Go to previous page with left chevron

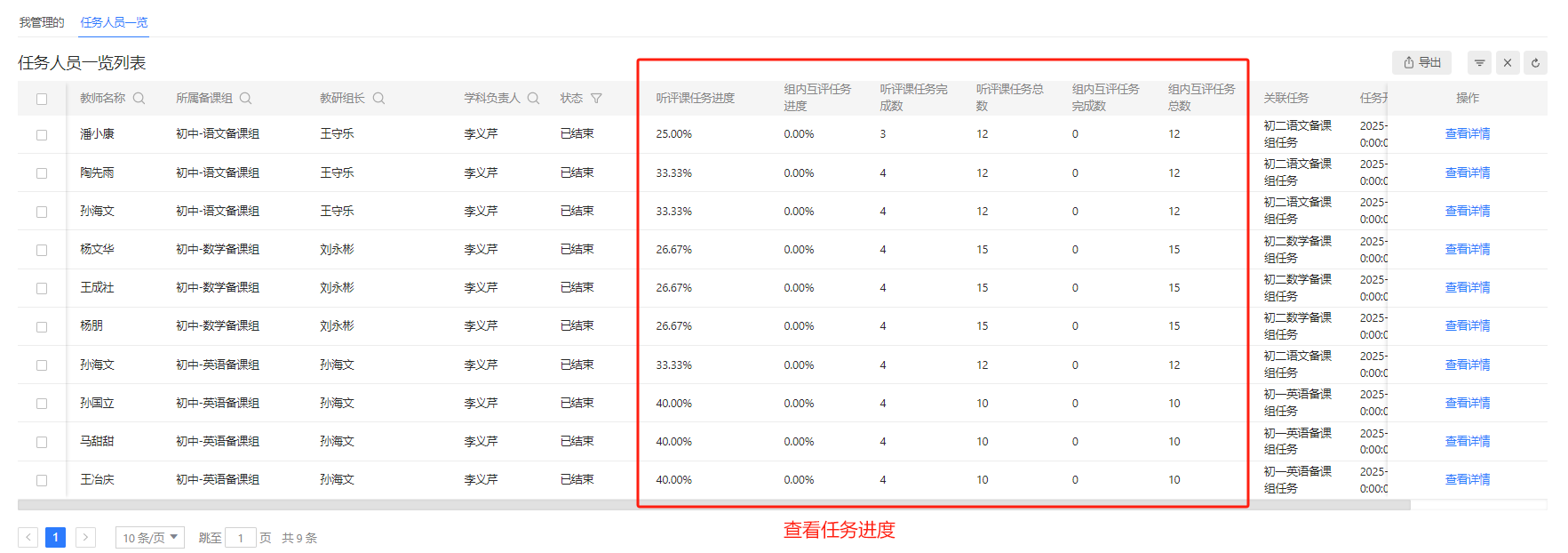pos(28,537)
